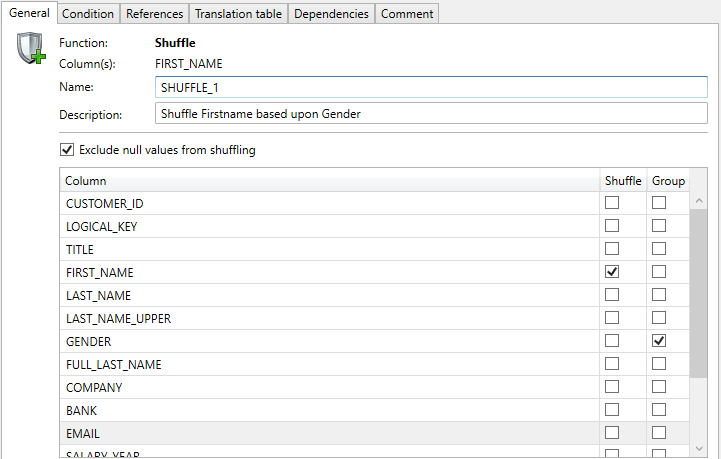Uncheck Group checkbox for GENDER

click(x=659, y=341)
